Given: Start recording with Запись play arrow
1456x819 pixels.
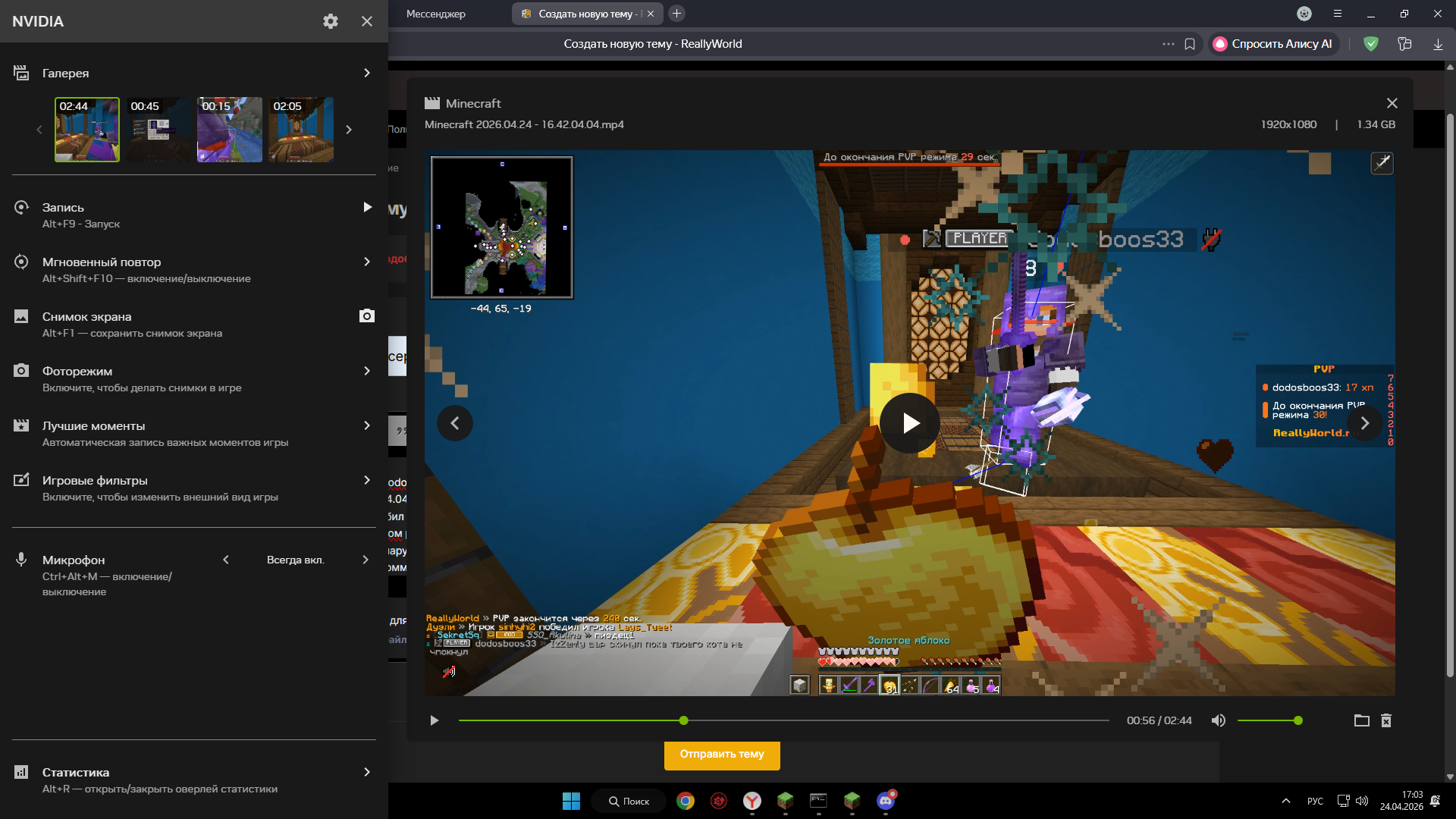Looking at the screenshot, I should [367, 207].
